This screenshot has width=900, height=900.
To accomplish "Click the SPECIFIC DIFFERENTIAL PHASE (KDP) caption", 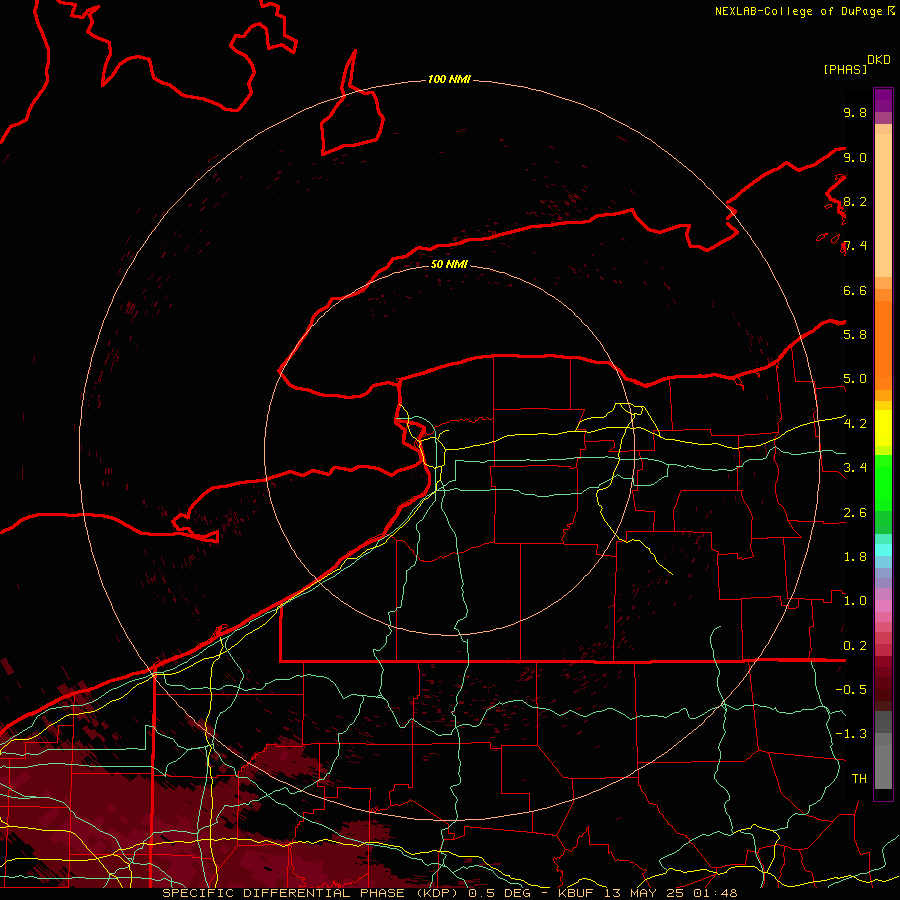I will tap(311, 893).
